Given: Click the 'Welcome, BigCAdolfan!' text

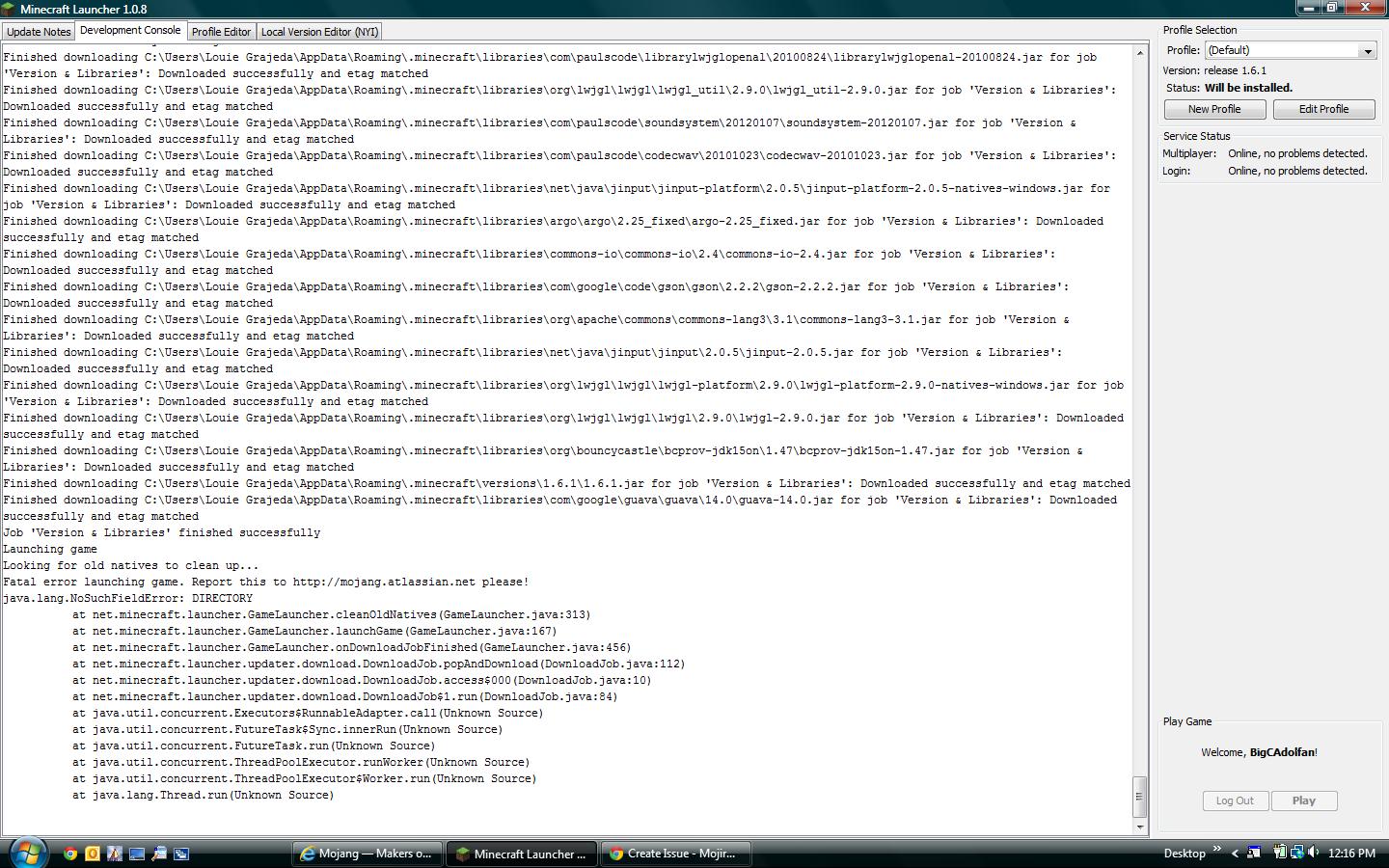Looking at the screenshot, I should pos(1259,752).
